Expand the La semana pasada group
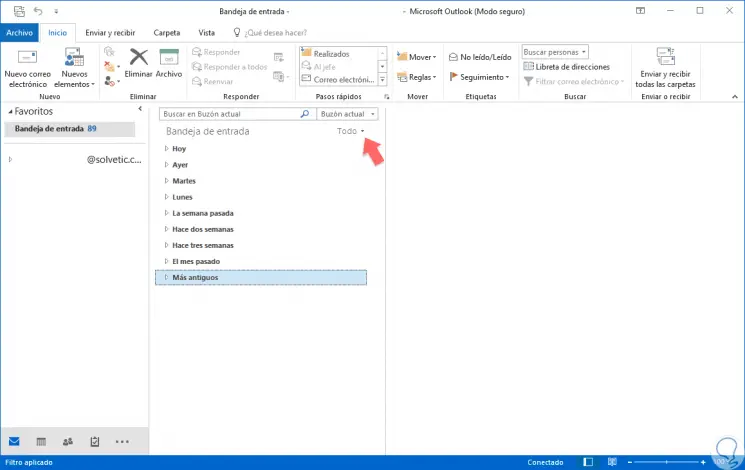This screenshot has height=470, width=745. tap(167, 213)
